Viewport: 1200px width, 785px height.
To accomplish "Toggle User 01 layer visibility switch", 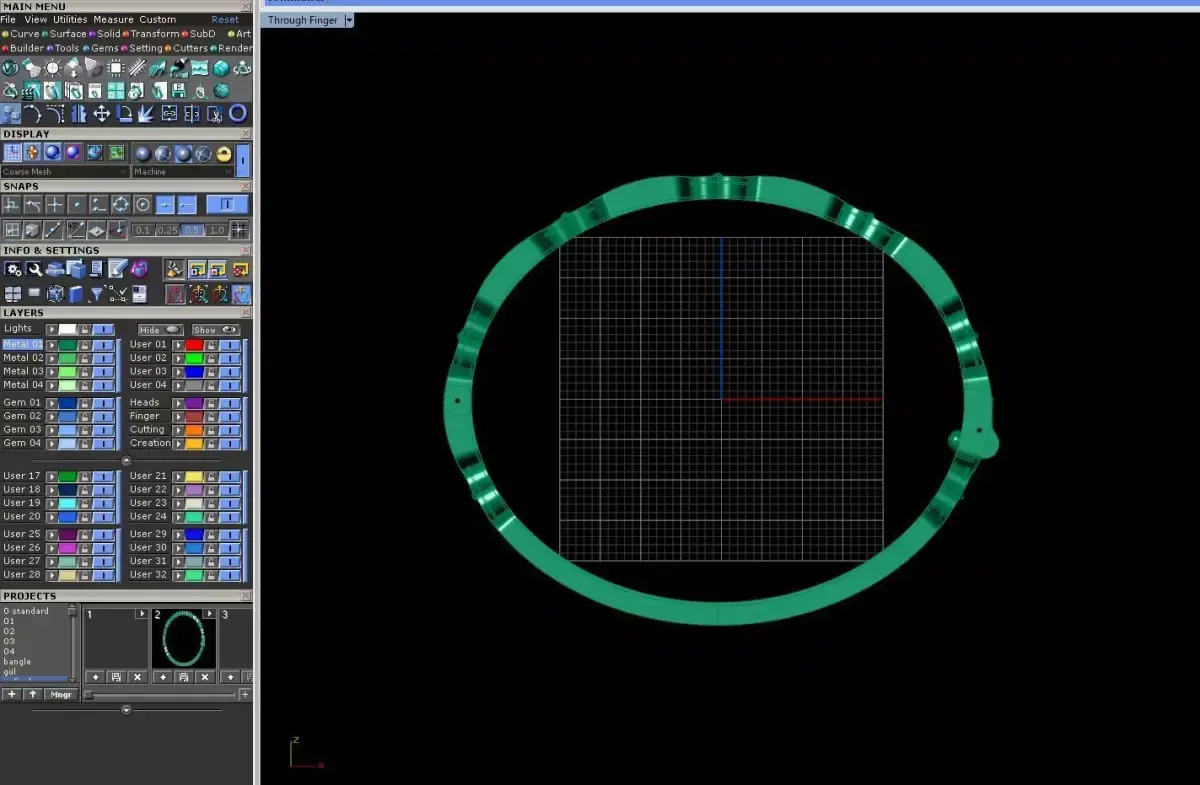I will click(x=230, y=345).
